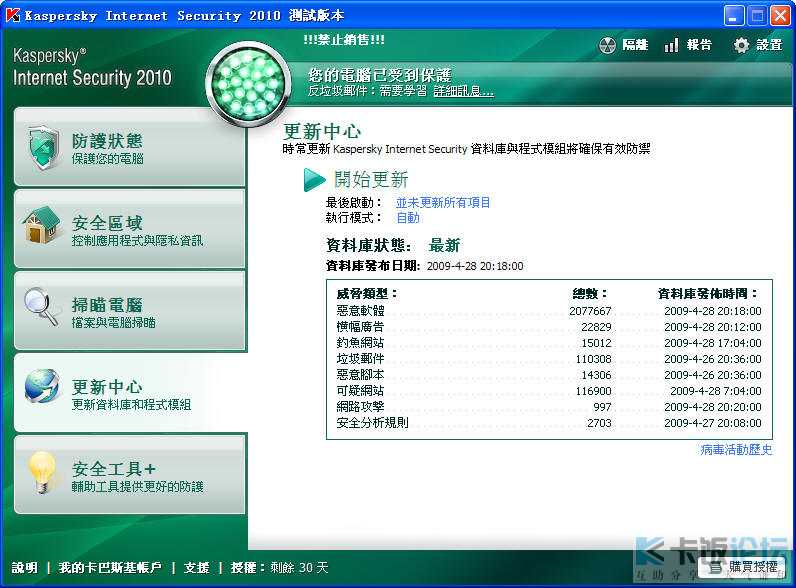
Task: Open 我的卡巴斯基帳戶 link
Action: (110, 567)
